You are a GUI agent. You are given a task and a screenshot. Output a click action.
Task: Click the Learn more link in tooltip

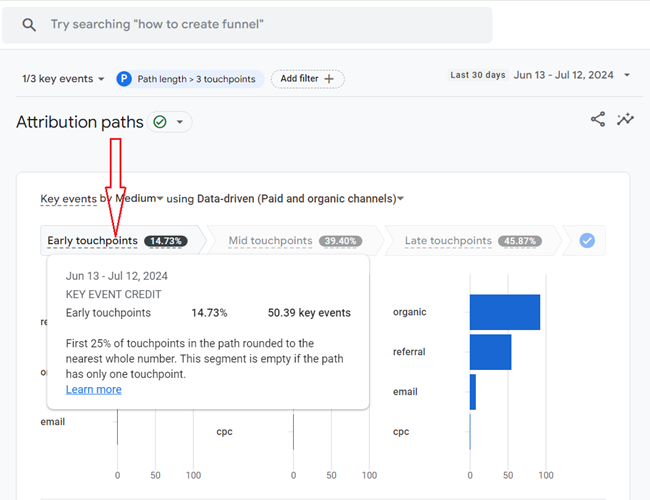[x=94, y=390]
